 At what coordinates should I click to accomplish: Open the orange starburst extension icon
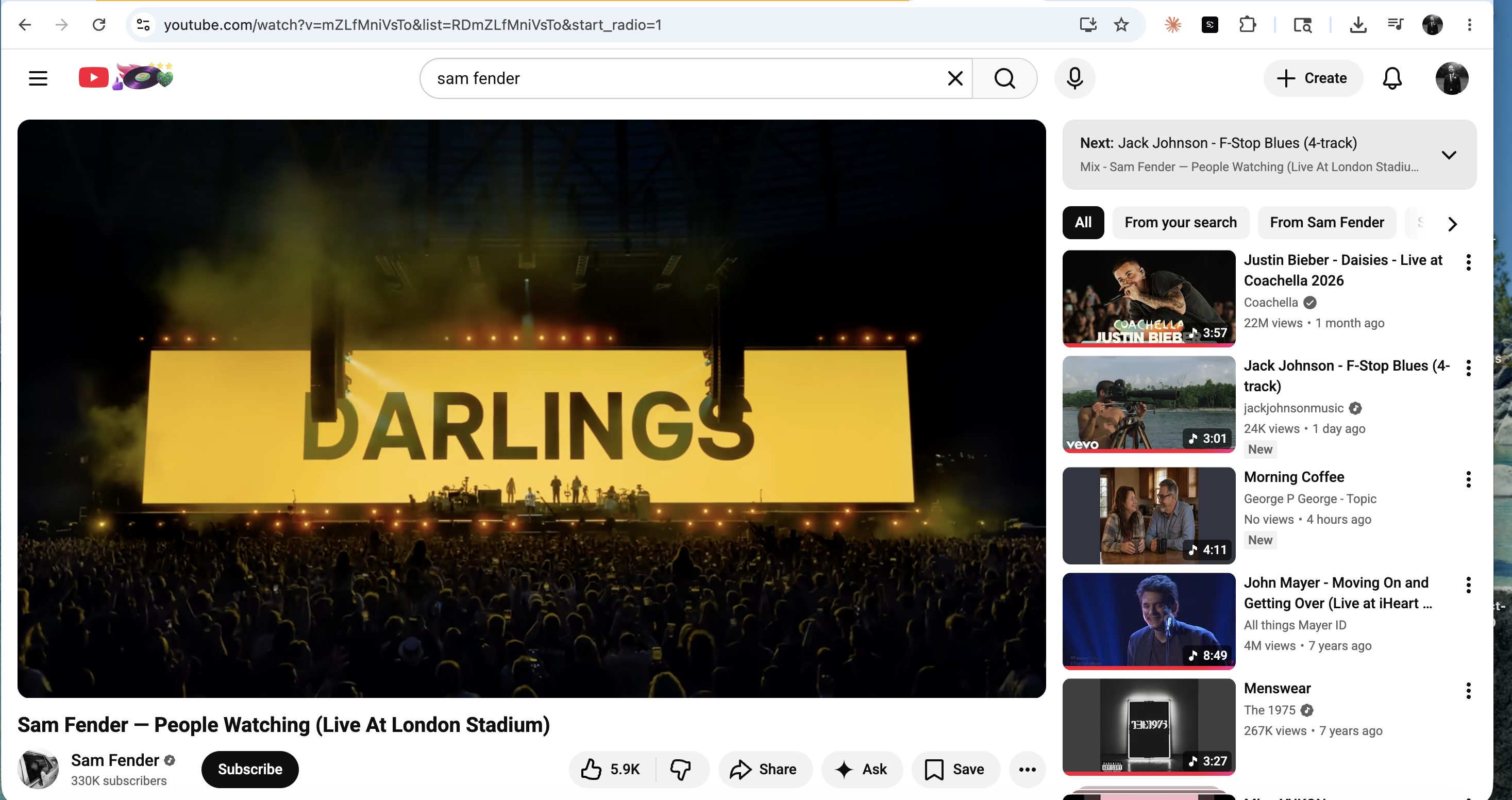click(1173, 25)
